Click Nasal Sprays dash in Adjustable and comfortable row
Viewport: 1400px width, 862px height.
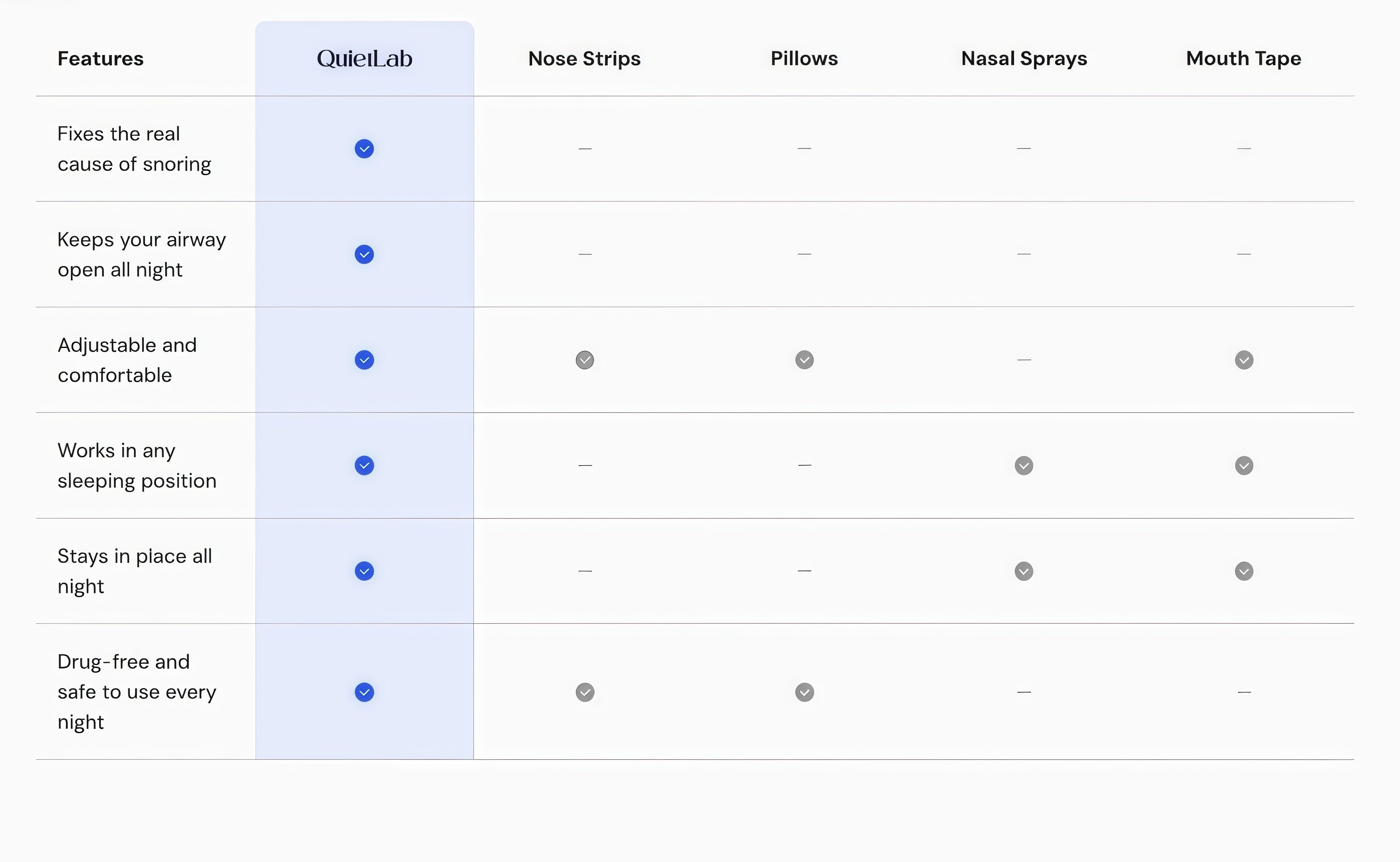pos(1024,360)
